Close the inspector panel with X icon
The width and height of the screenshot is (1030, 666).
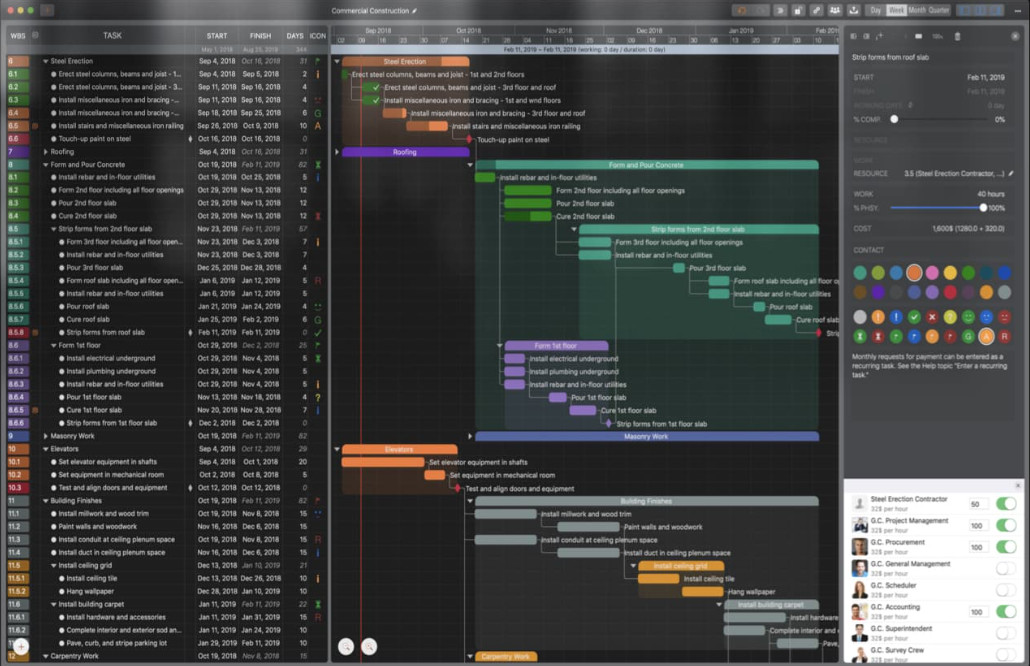tap(1015, 36)
